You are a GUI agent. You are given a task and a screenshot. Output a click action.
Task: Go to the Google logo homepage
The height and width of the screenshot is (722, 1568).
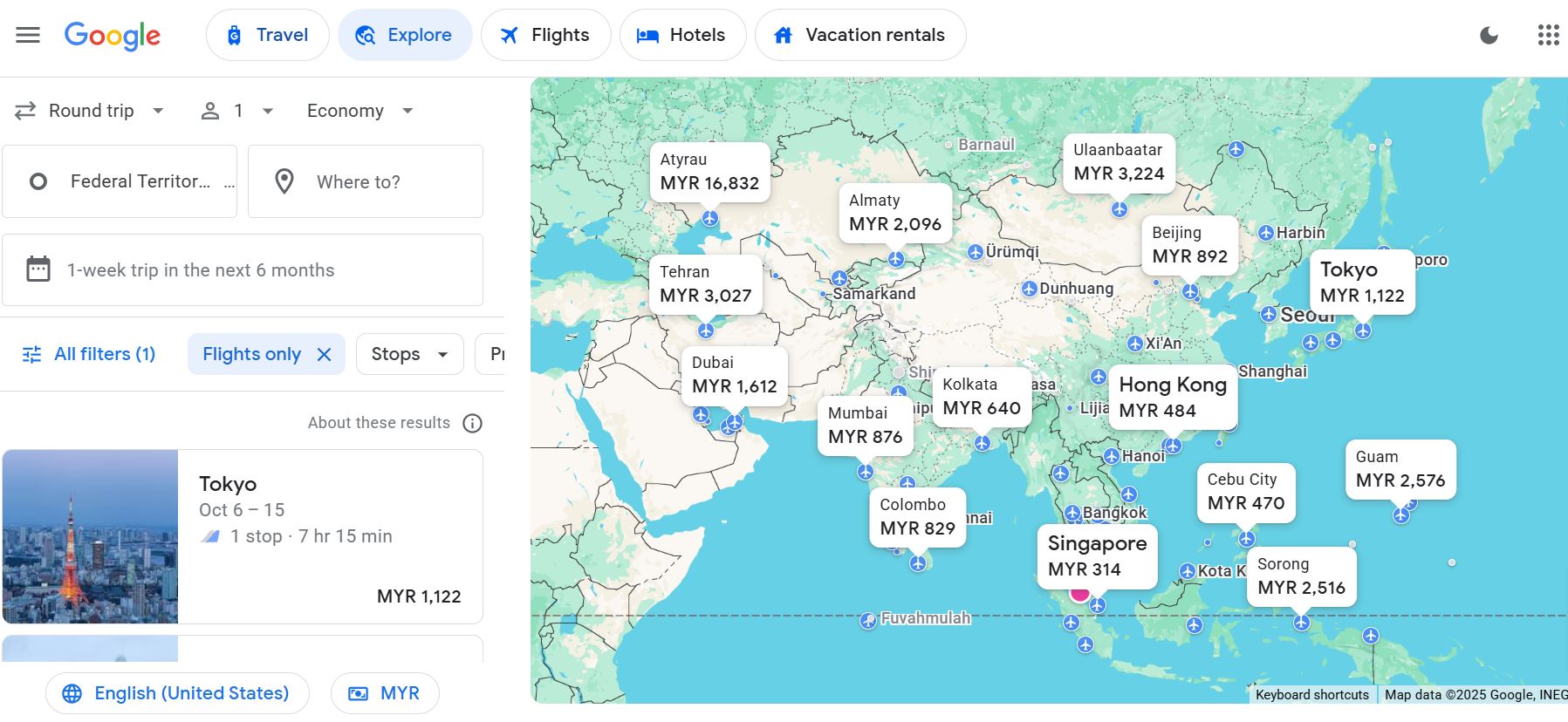pos(113,36)
